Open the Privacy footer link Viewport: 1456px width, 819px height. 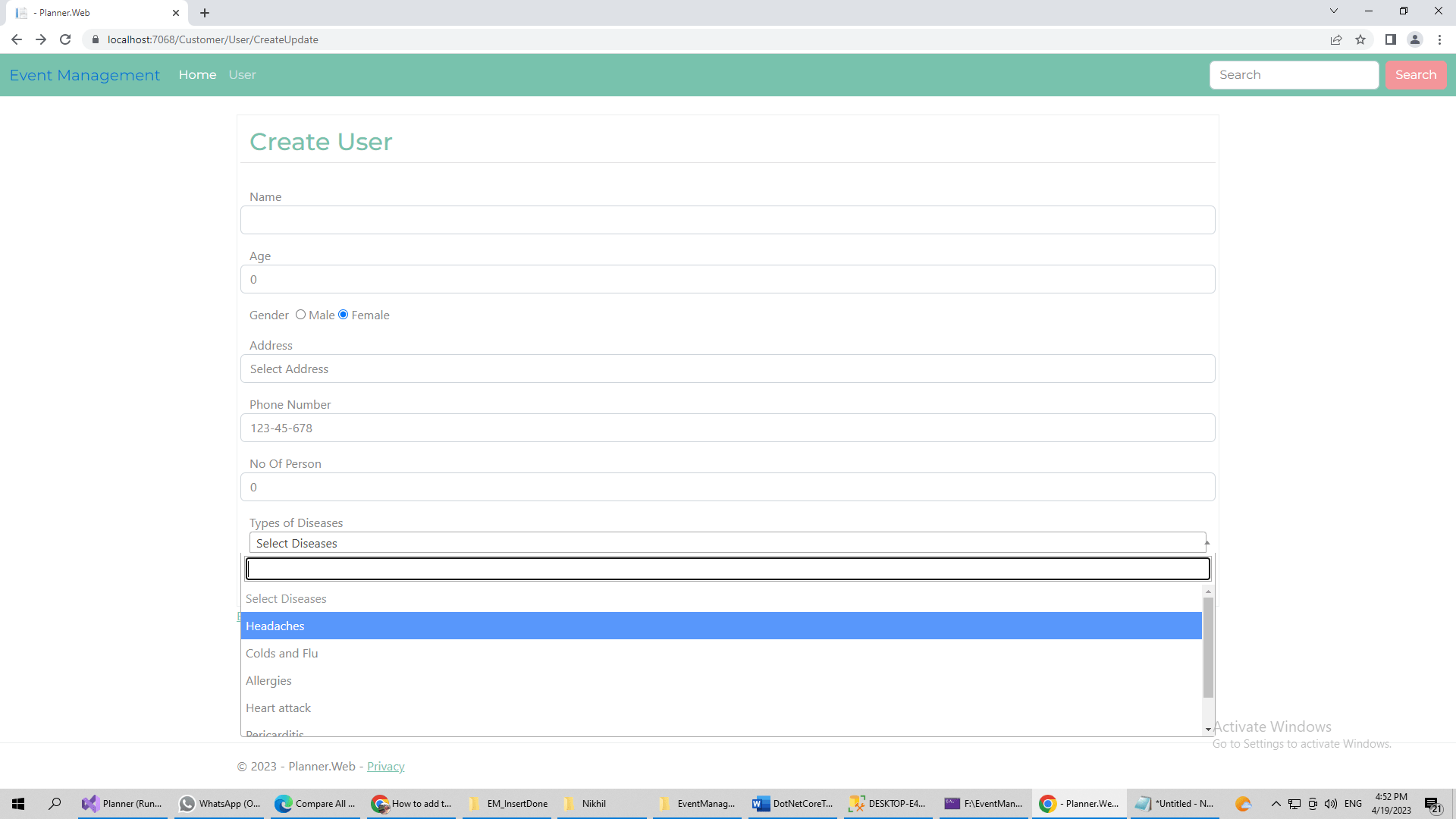385,766
